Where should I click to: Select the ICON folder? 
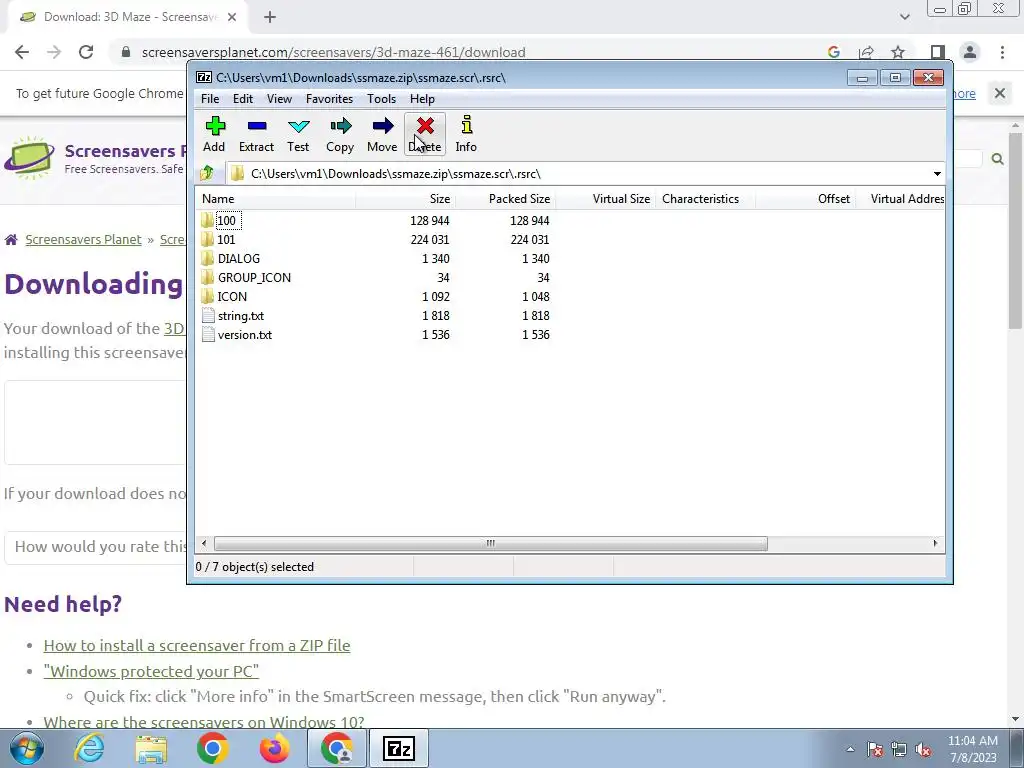[x=232, y=296]
